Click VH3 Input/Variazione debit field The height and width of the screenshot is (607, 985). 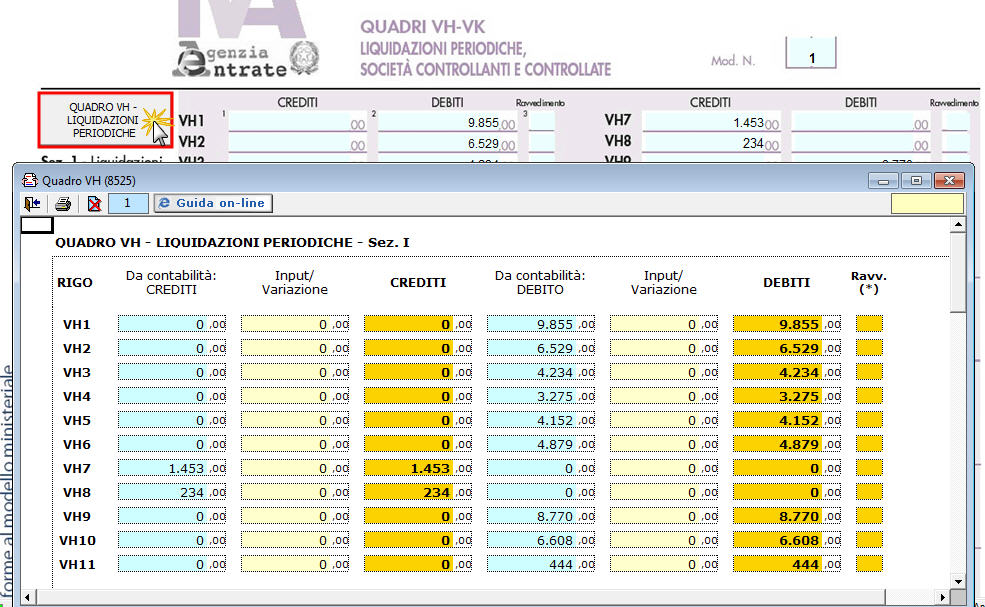point(663,372)
